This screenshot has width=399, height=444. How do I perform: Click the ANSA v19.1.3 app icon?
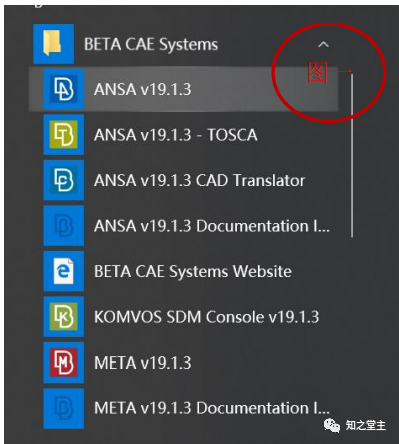coord(63,89)
